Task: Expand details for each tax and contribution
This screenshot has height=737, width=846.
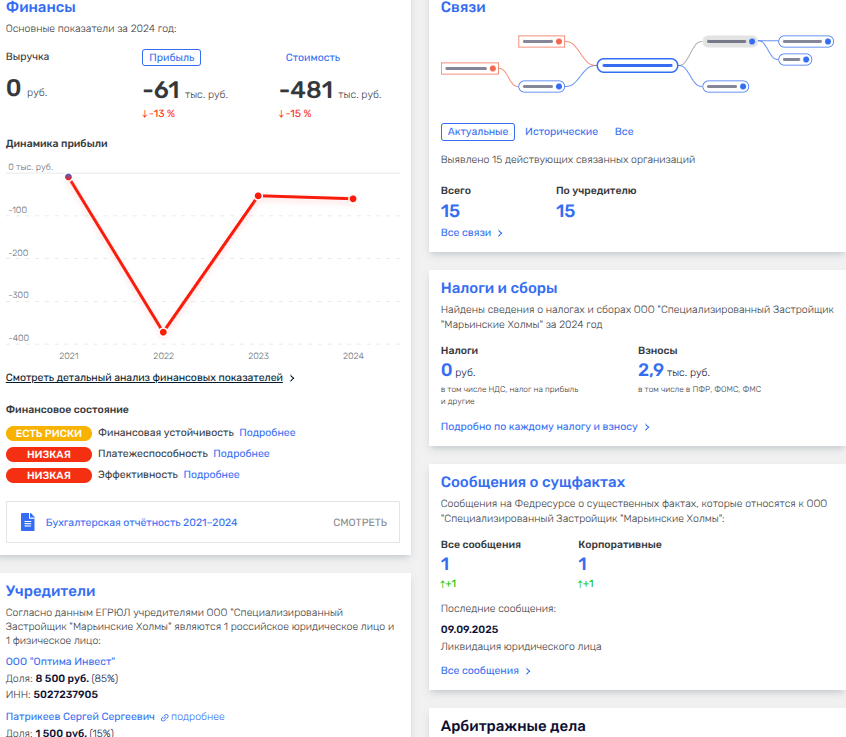Action: [545, 427]
